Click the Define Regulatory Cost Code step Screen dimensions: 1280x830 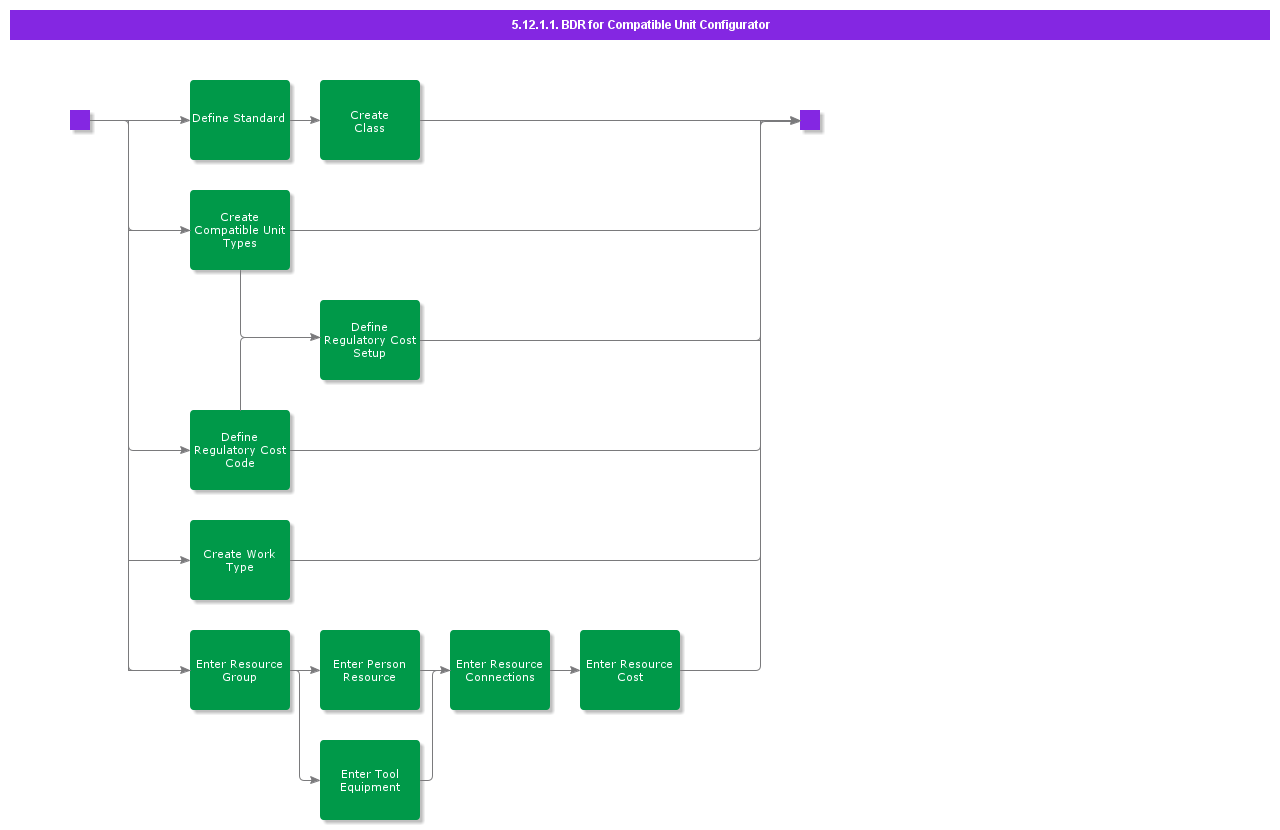pyautogui.click(x=240, y=450)
